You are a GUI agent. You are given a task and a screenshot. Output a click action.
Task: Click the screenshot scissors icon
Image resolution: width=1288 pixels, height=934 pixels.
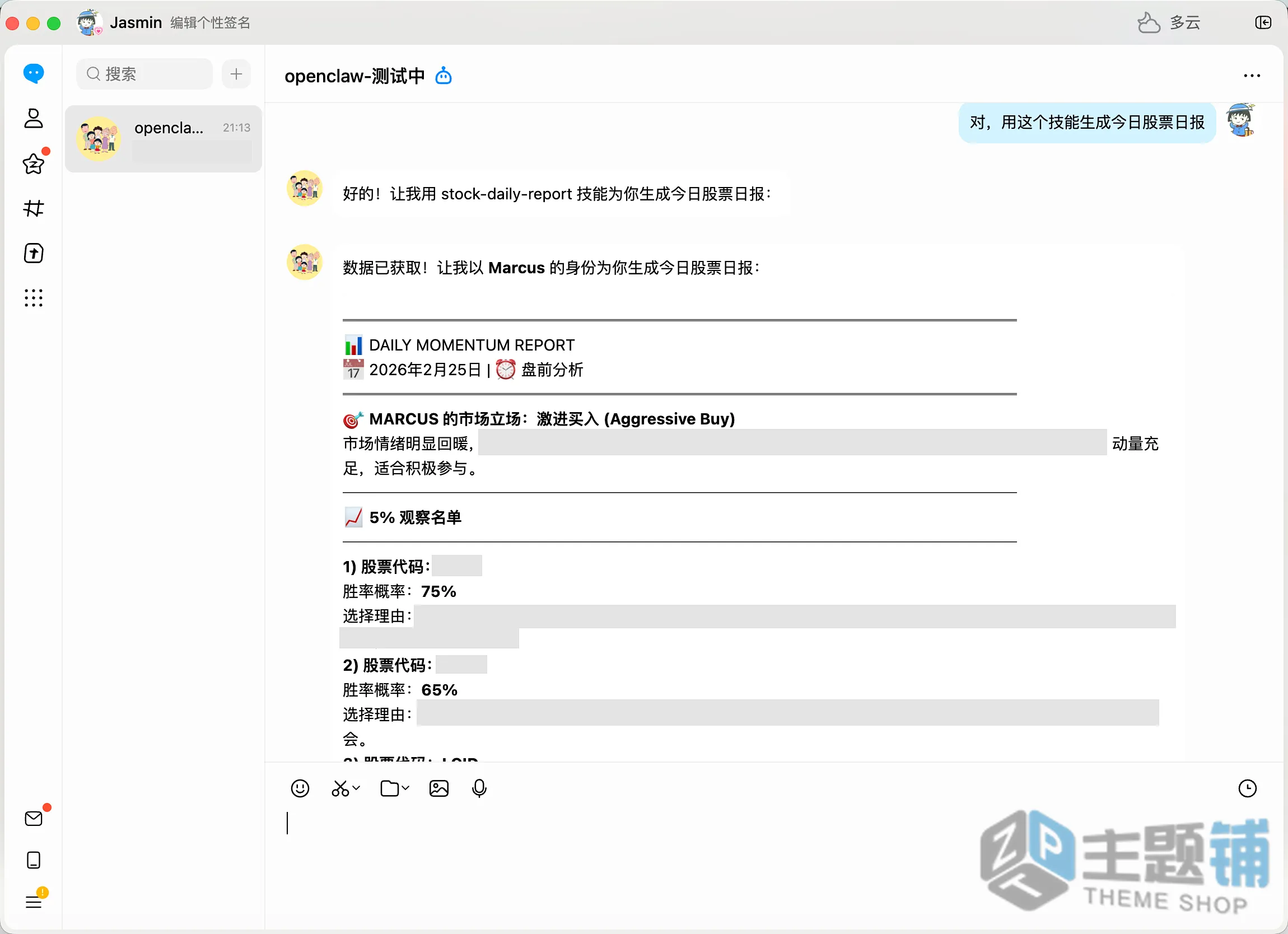pyautogui.click(x=340, y=788)
